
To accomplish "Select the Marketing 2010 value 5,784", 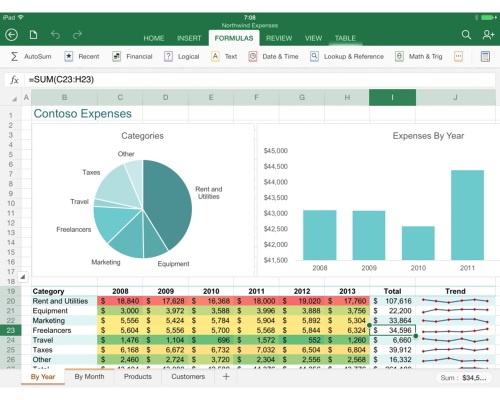I will 211,321.
